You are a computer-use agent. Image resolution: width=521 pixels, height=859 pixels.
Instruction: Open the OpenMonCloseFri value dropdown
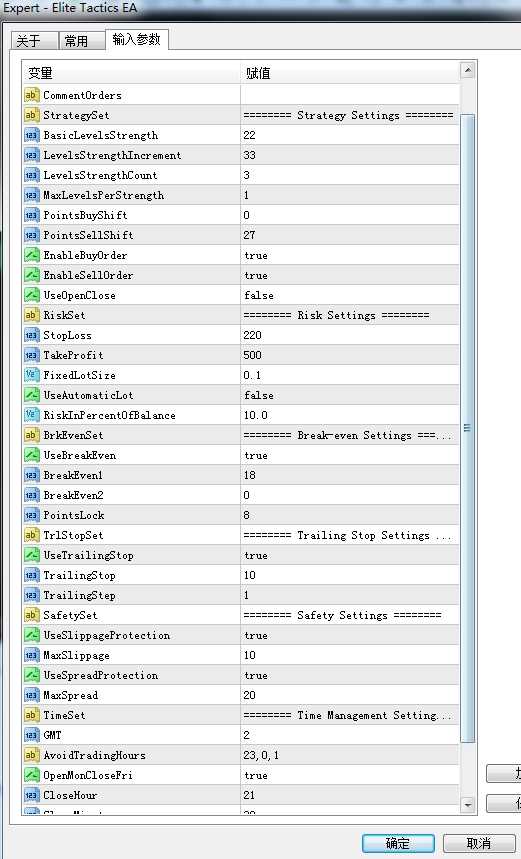click(x=350, y=775)
